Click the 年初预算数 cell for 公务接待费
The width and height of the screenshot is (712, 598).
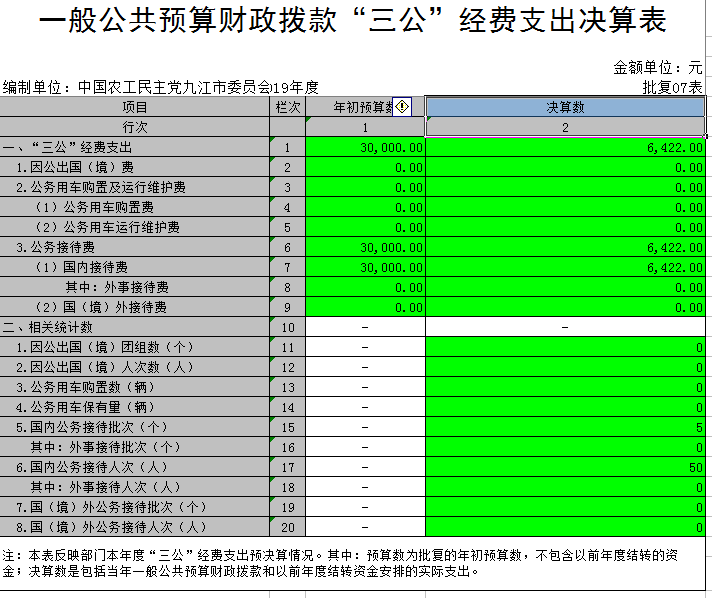click(x=365, y=247)
